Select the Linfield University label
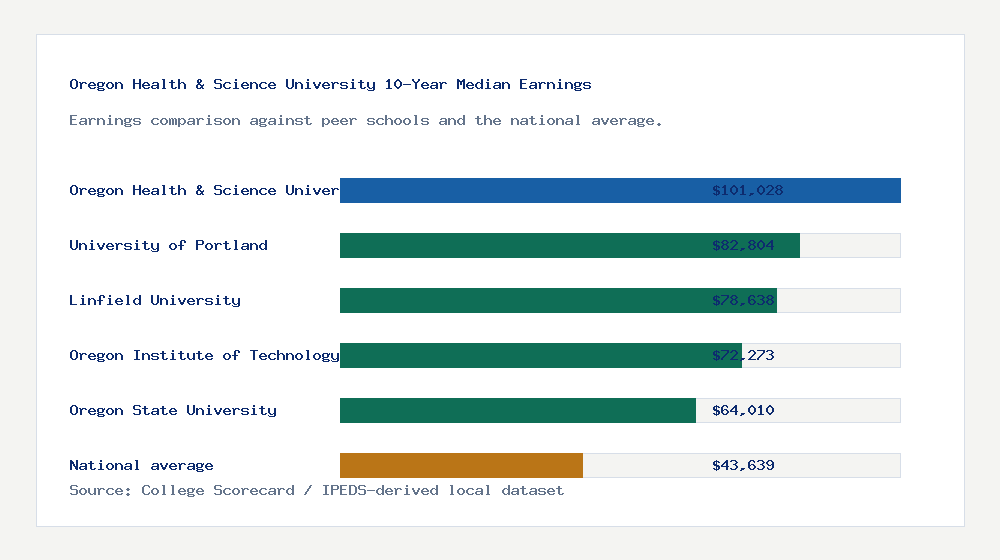The image size is (1000, 560). 155,300
